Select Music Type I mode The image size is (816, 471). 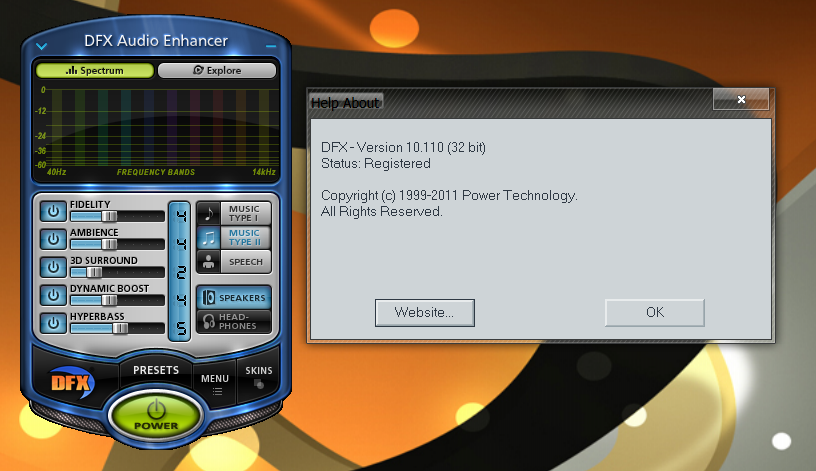pos(234,213)
